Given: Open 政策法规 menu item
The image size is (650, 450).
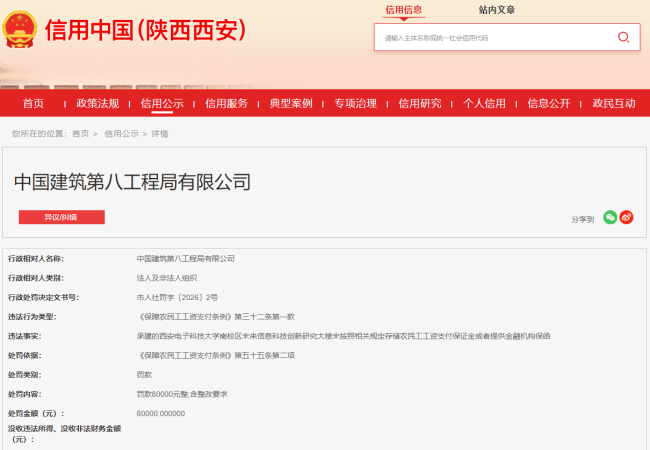Looking at the screenshot, I should [x=97, y=103].
